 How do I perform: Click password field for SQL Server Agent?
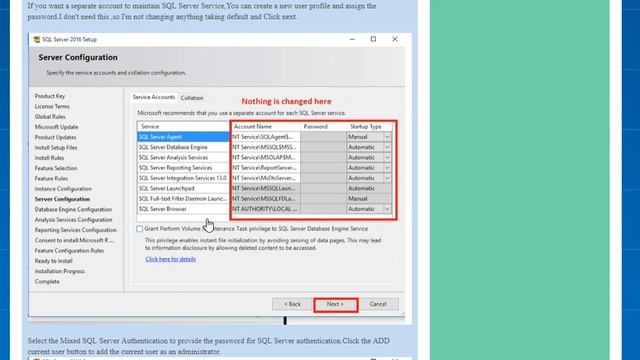tap(323, 137)
